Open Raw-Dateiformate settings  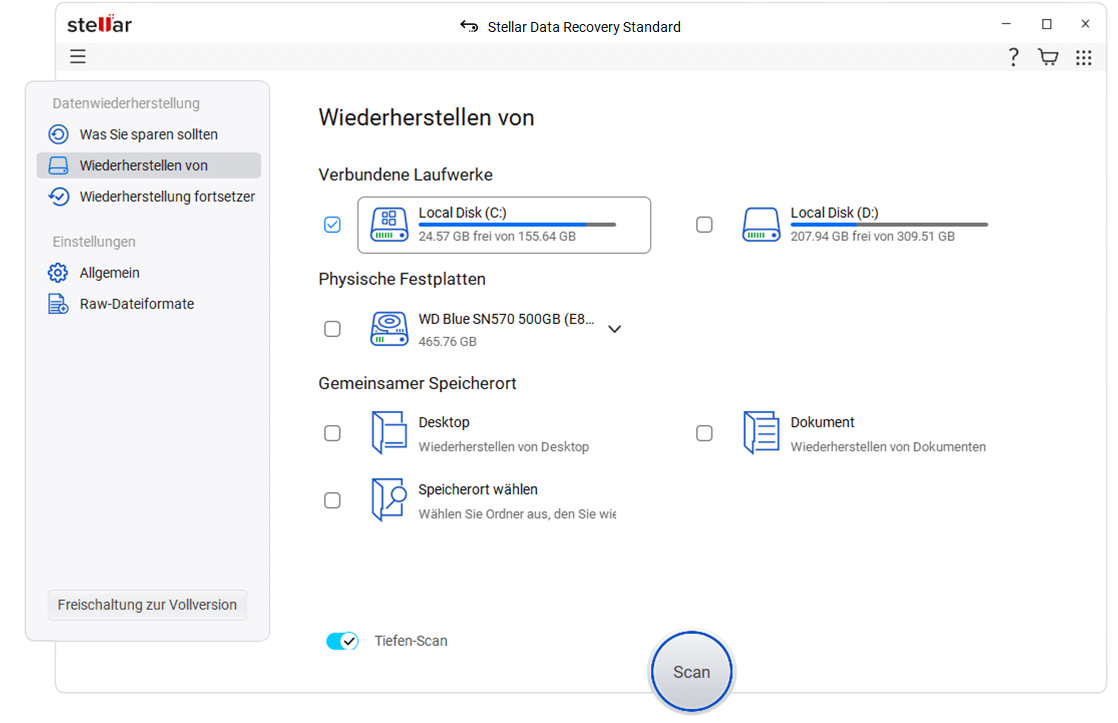pos(133,303)
